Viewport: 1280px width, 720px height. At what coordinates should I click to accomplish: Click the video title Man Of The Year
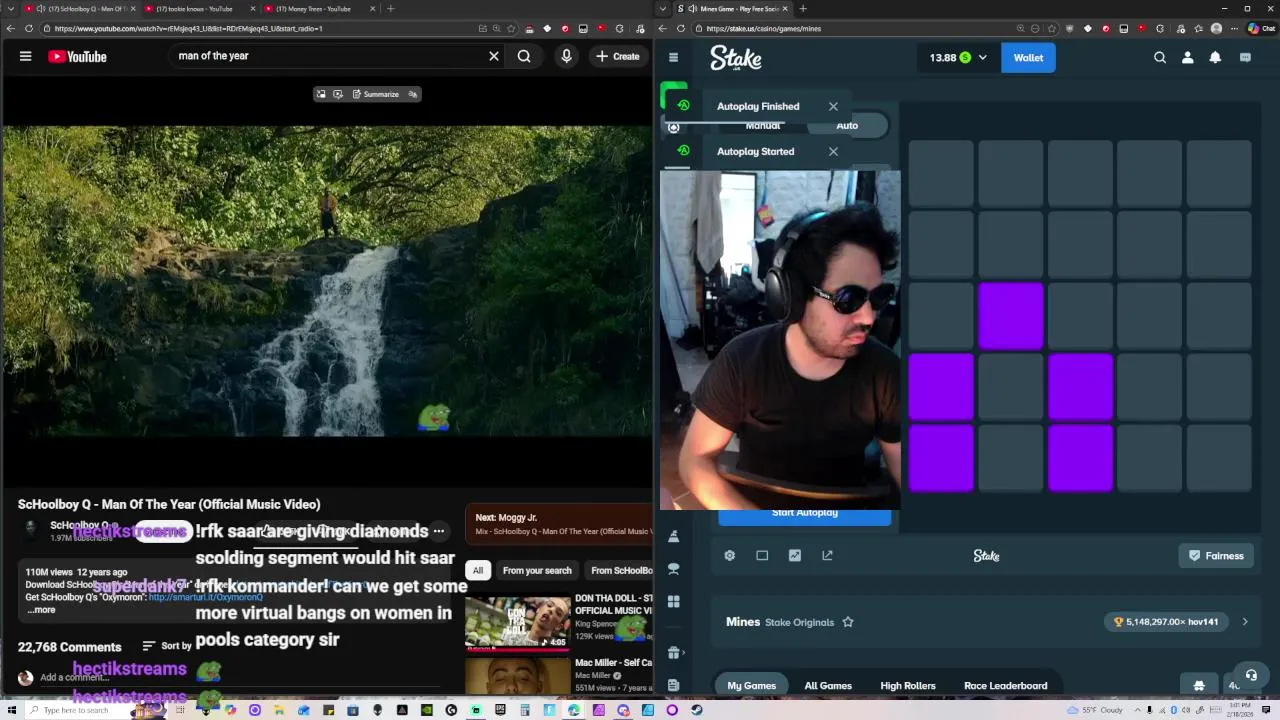point(169,504)
